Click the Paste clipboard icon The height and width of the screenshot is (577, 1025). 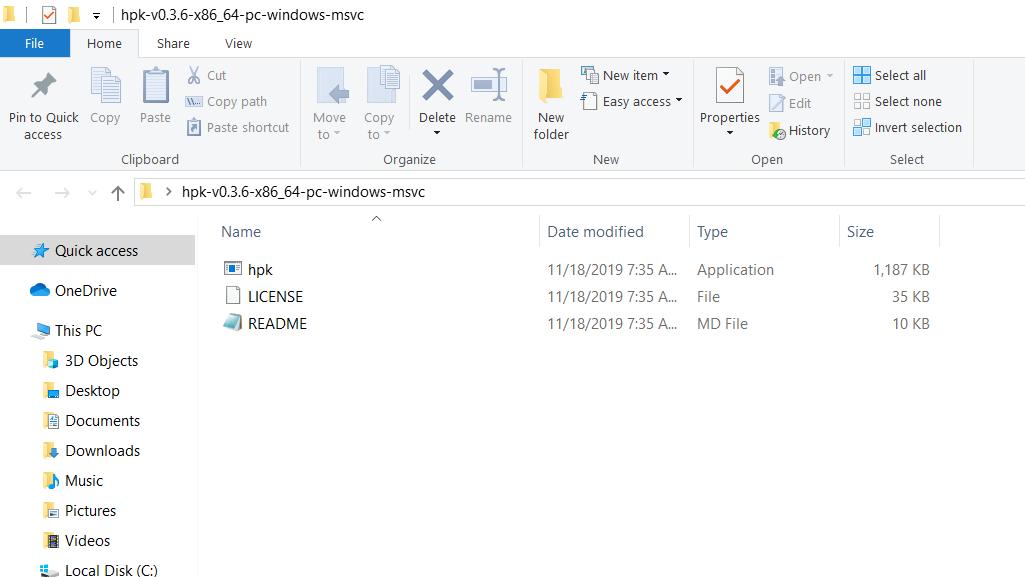[x=156, y=86]
